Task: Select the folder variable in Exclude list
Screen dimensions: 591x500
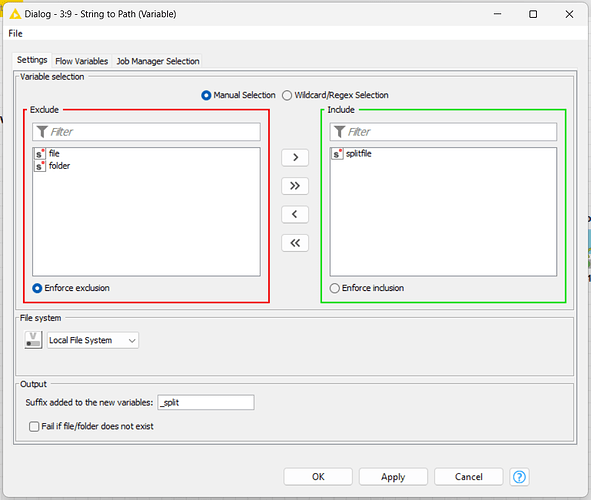Action: pyautogui.click(x=59, y=166)
